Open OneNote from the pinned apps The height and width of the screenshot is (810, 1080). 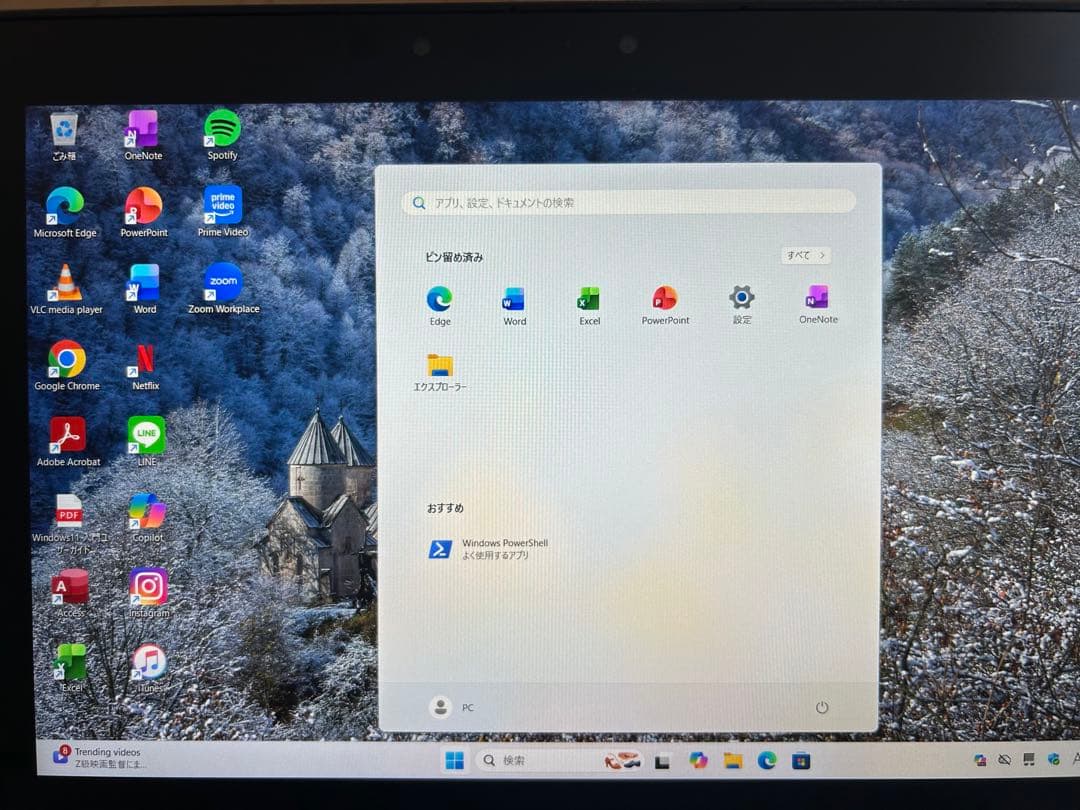(x=817, y=300)
